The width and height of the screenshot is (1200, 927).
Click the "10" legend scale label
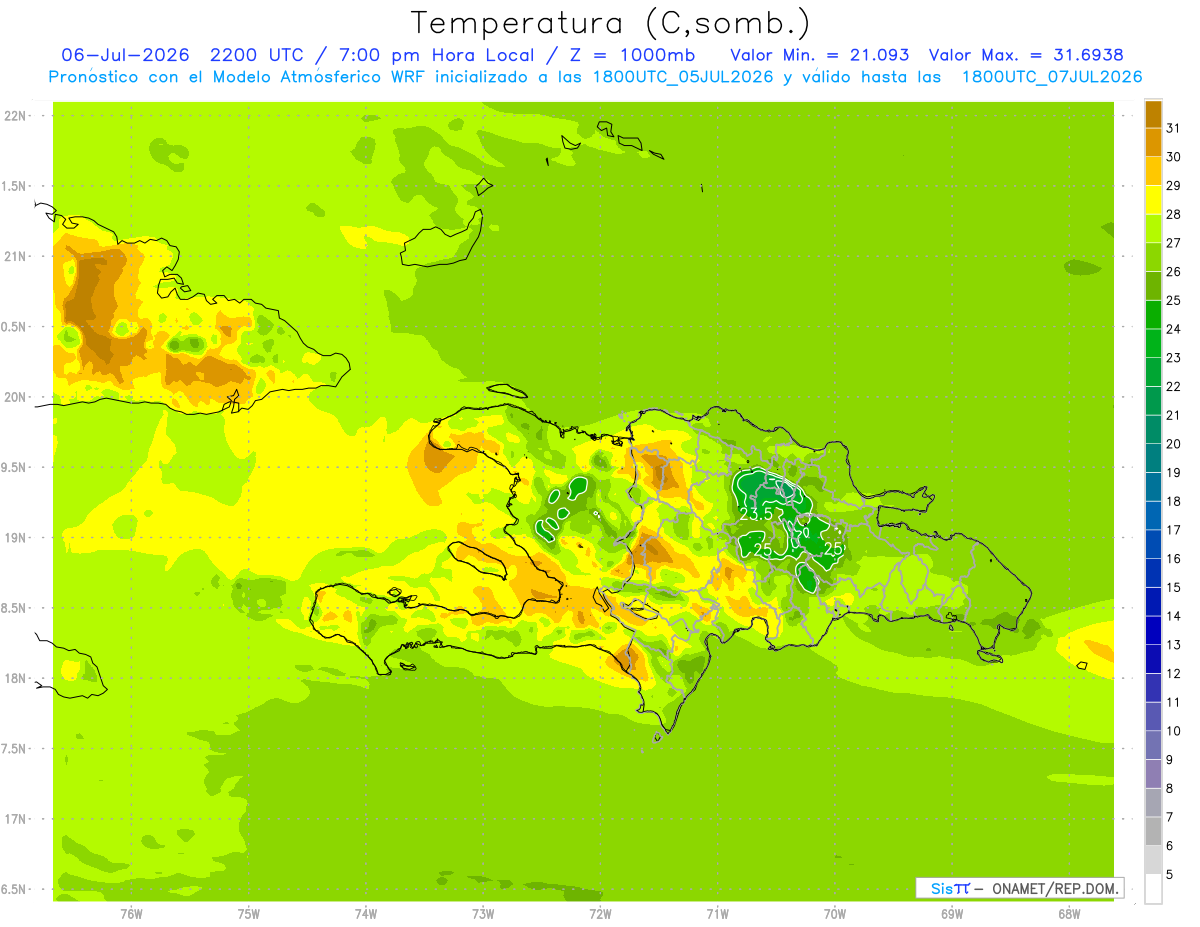1174,730
